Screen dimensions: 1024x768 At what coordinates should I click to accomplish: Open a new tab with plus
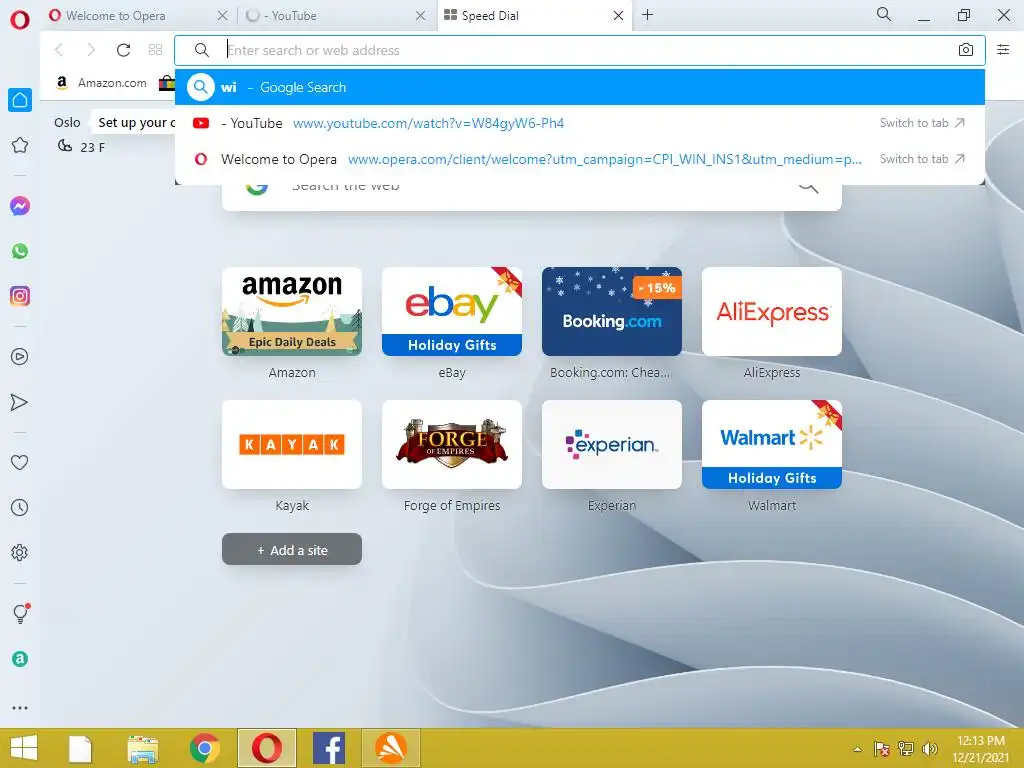647,14
